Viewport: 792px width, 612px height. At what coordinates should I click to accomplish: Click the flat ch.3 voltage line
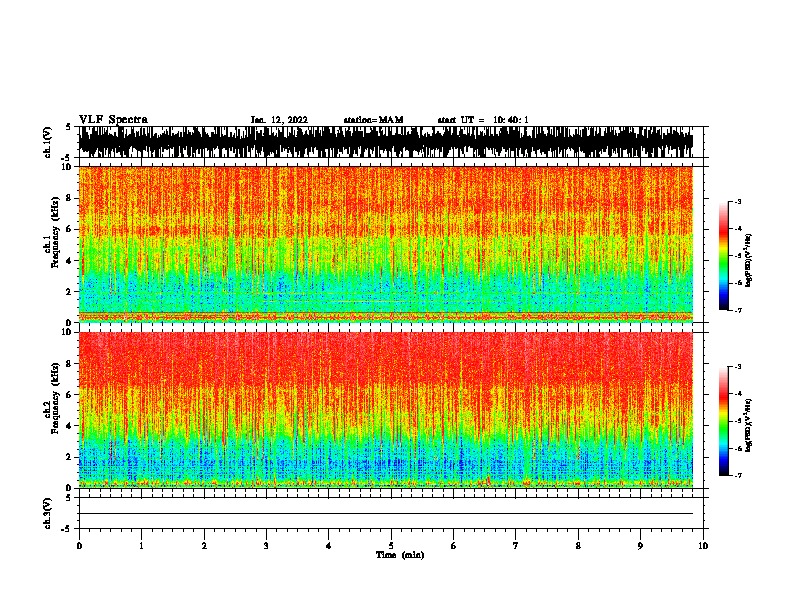(386, 514)
